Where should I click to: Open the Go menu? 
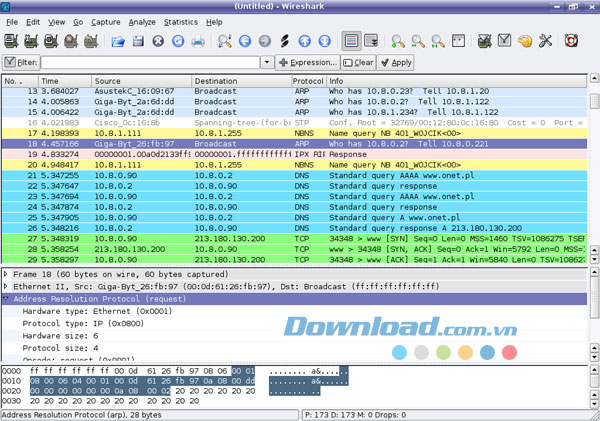click(78, 22)
